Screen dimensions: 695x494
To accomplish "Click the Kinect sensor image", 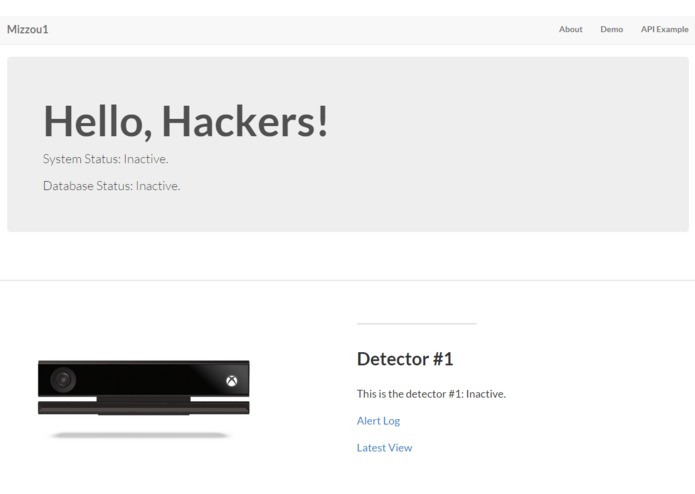I will (x=144, y=399).
